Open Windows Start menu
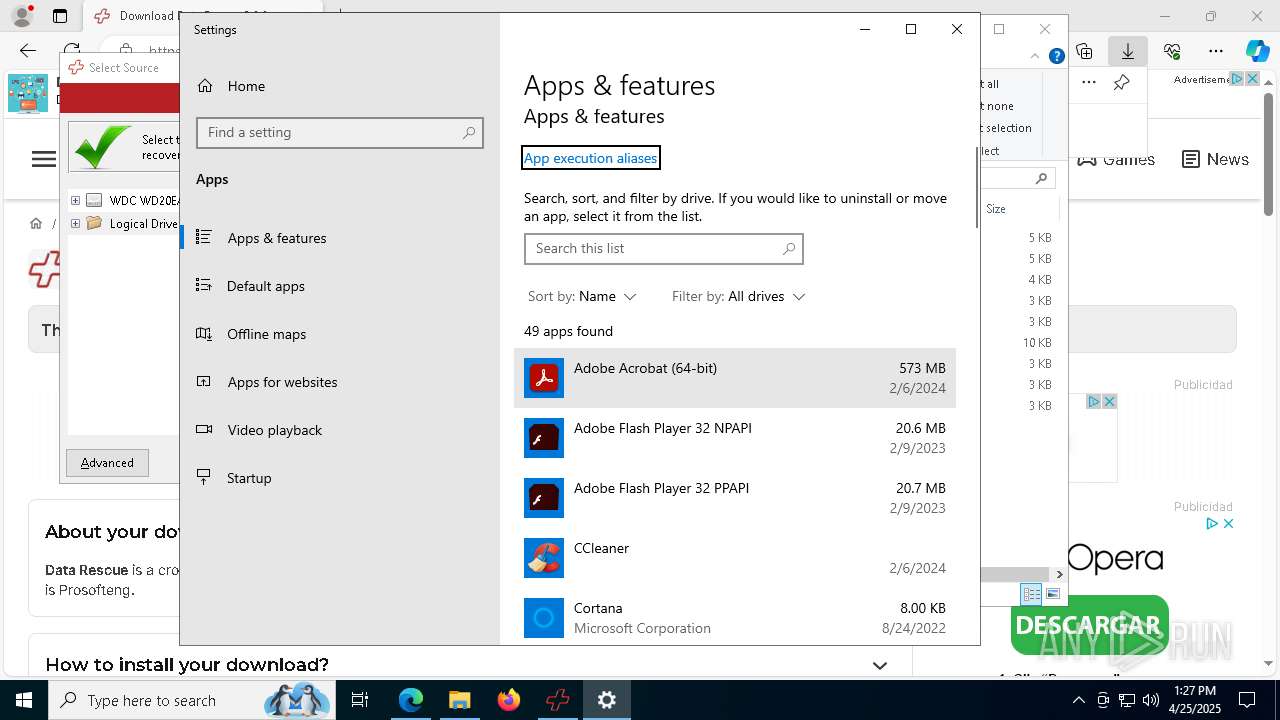This screenshot has width=1280, height=720. [x=24, y=700]
